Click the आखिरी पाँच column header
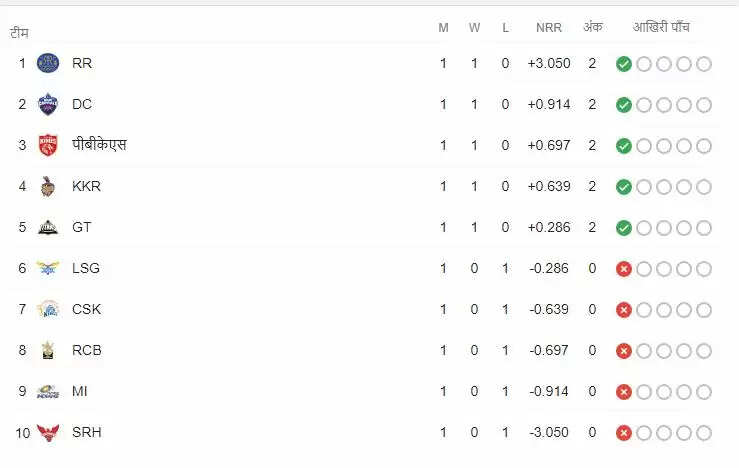The width and height of the screenshot is (739, 468). coord(663,27)
